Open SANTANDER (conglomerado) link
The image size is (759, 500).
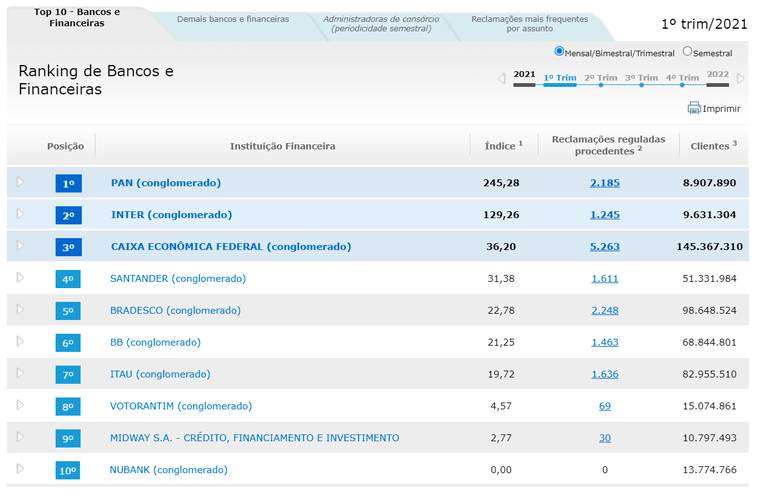coord(178,279)
